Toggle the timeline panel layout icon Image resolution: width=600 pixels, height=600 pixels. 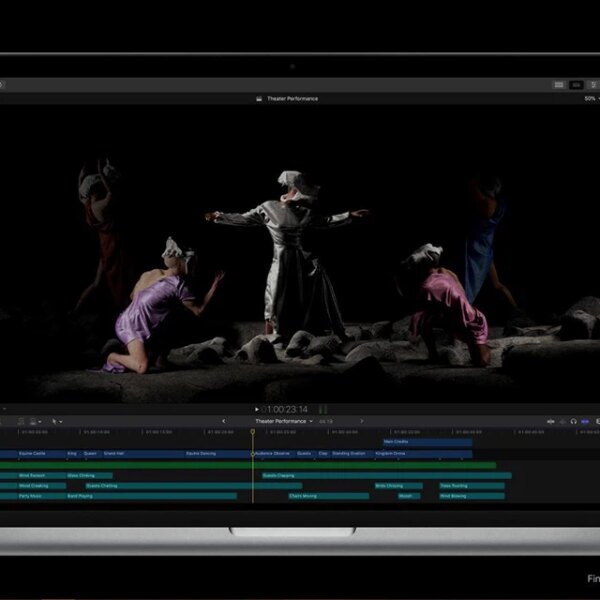coord(577,85)
